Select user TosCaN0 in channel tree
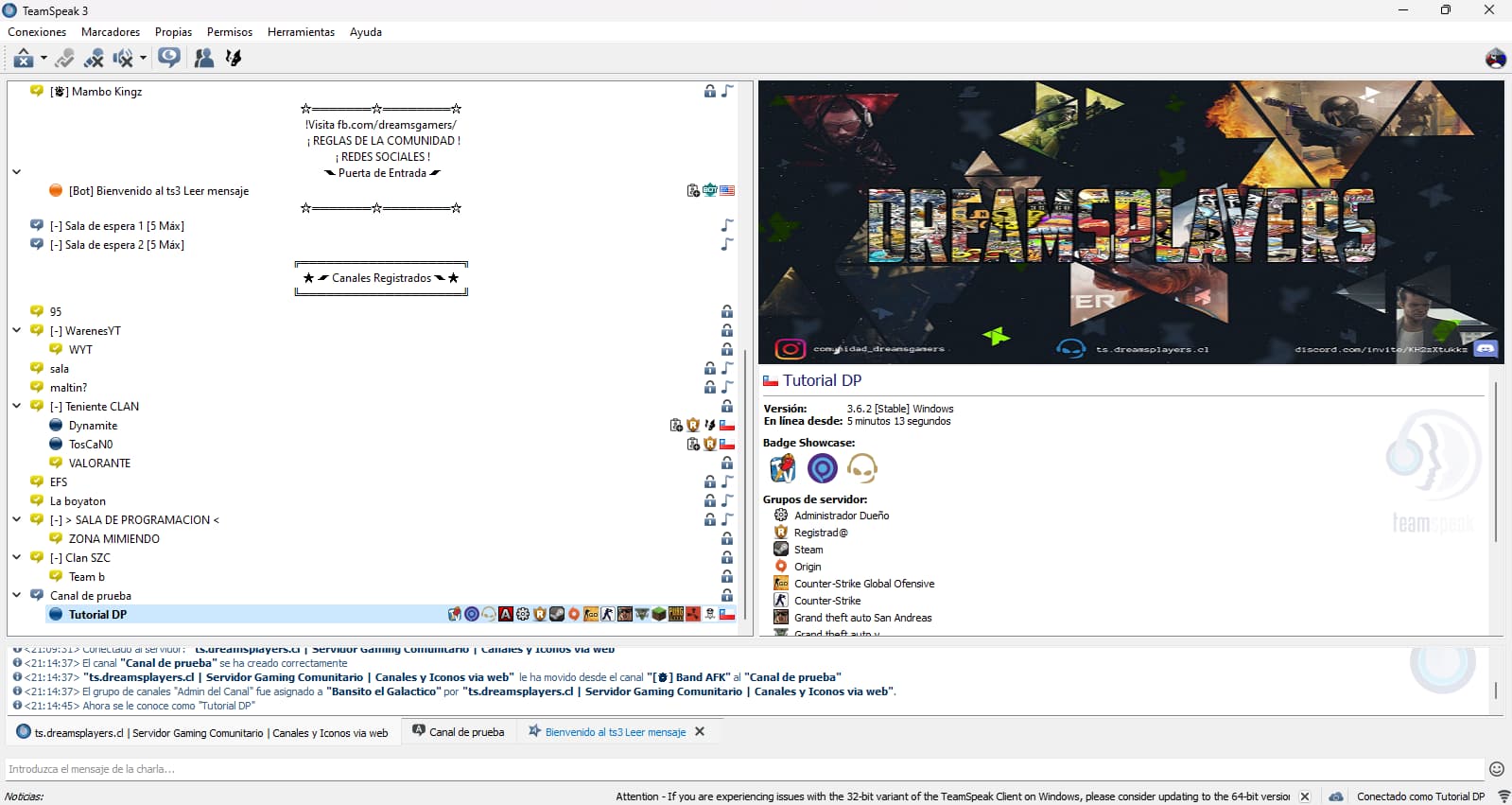Screen dimensions: 1512x805 coord(90,445)
